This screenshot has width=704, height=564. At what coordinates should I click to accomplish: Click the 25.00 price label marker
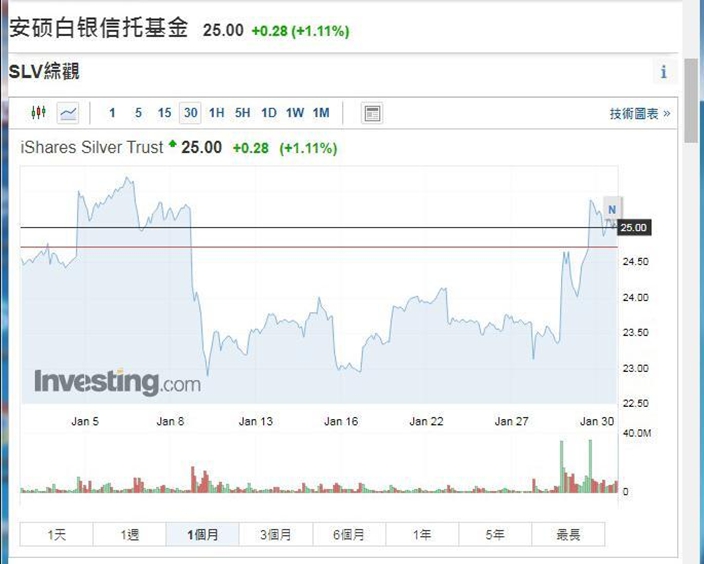[634, 228]
